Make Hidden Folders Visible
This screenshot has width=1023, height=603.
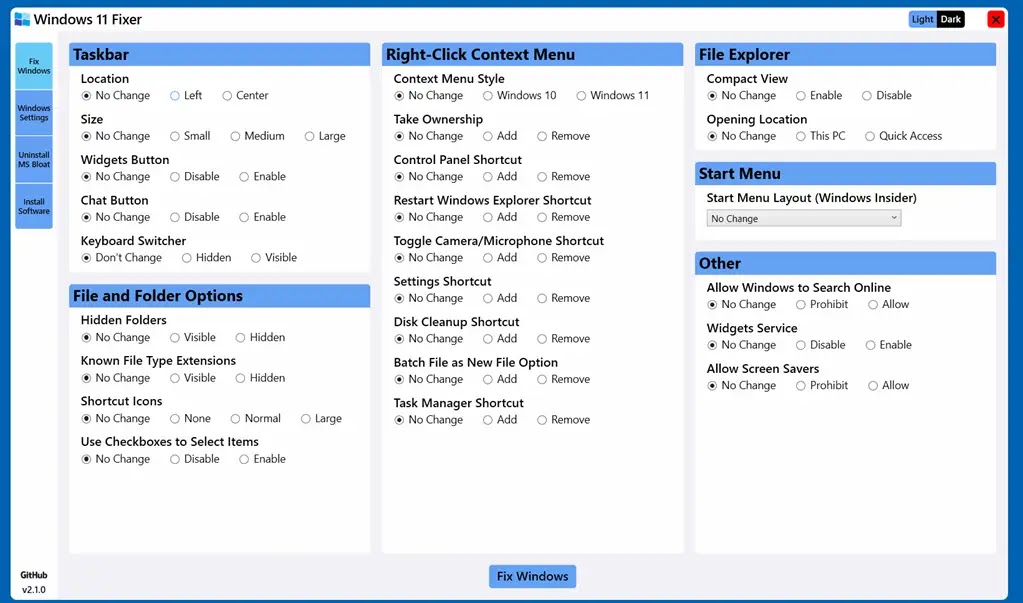point(192,337)
